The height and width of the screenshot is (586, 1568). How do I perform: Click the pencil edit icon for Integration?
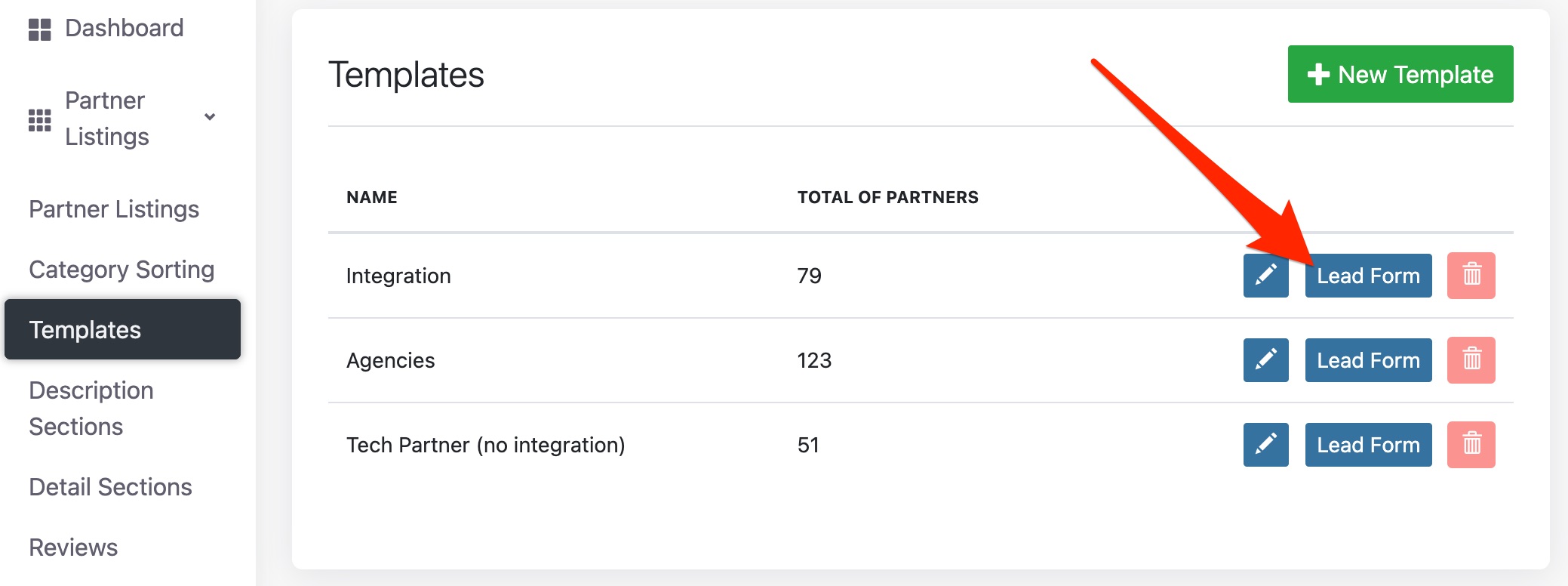click(1265, 276)
